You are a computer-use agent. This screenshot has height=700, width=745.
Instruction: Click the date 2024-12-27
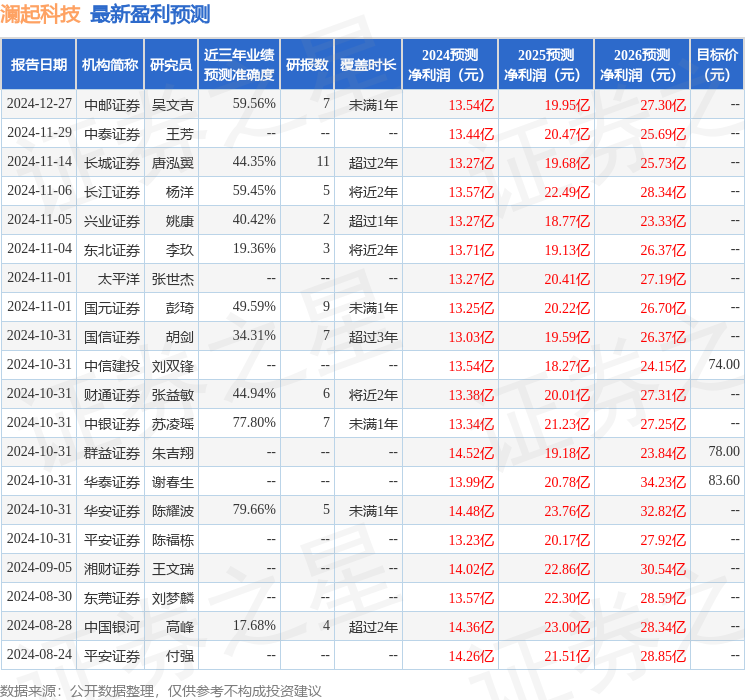(x=39, y=104)
